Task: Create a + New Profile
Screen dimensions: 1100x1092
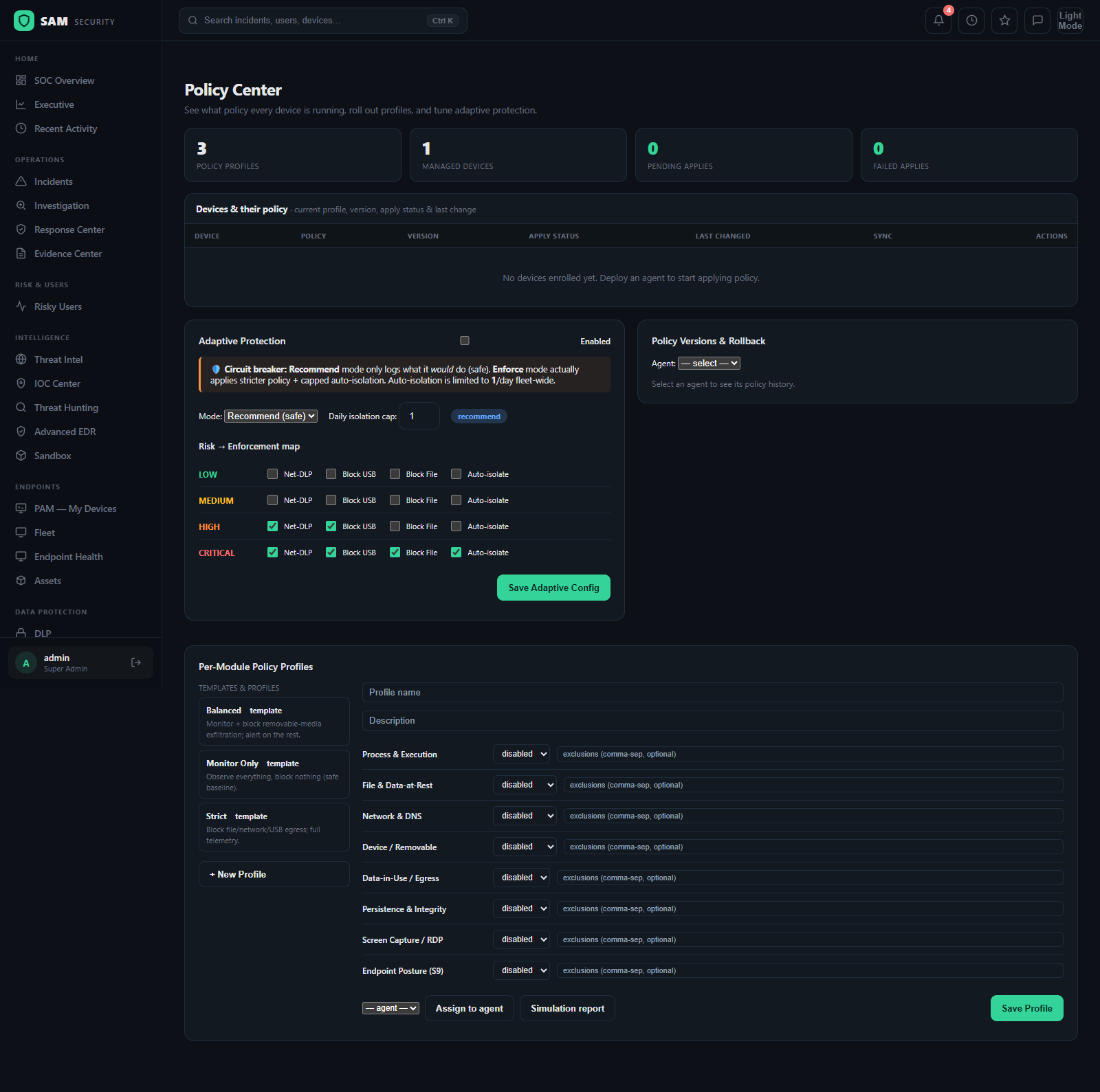Action: point(274,874)
